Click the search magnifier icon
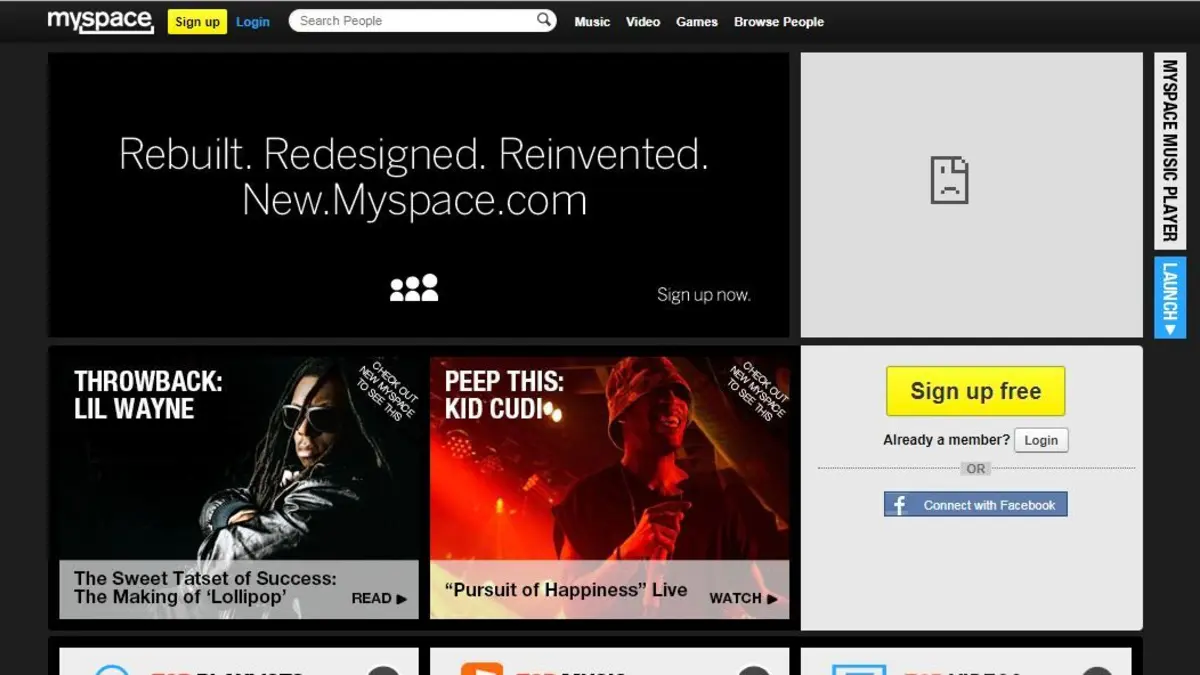Viewport: 1200px width, 675px height. click(x=544, y=20)
